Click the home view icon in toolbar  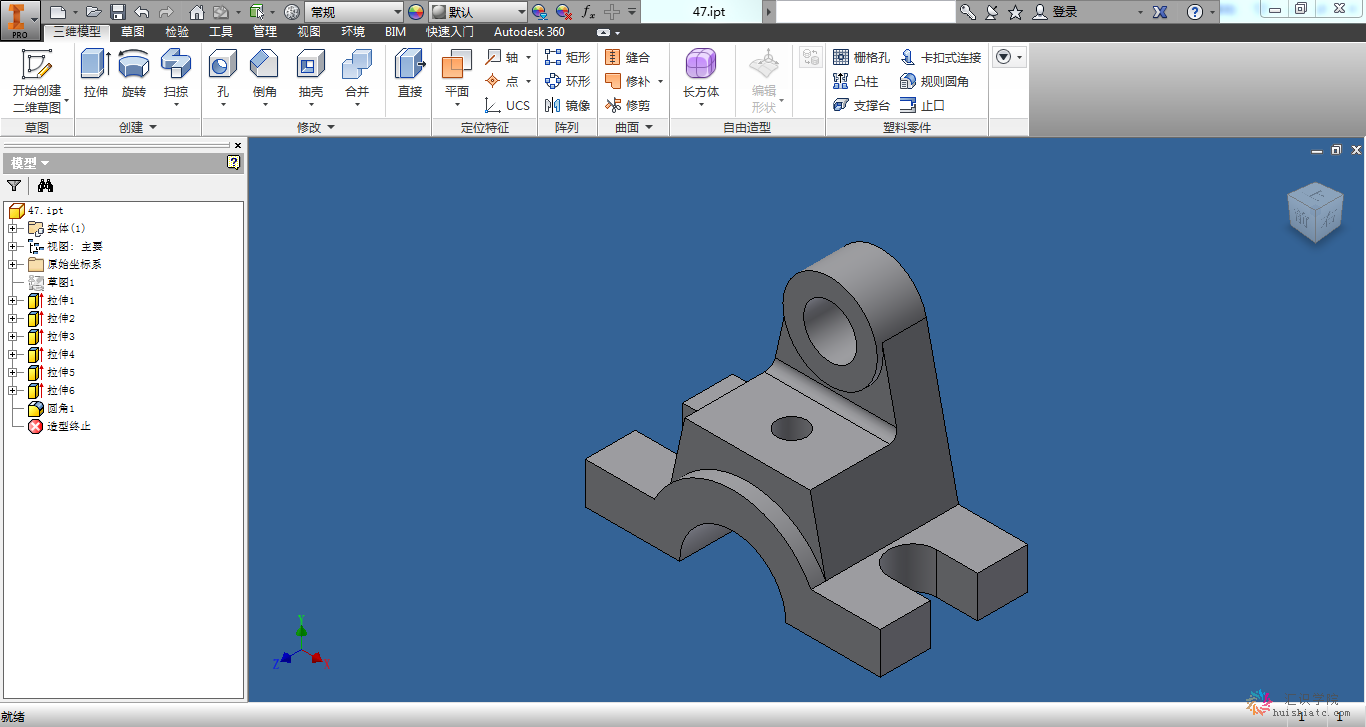click(197, 12)
